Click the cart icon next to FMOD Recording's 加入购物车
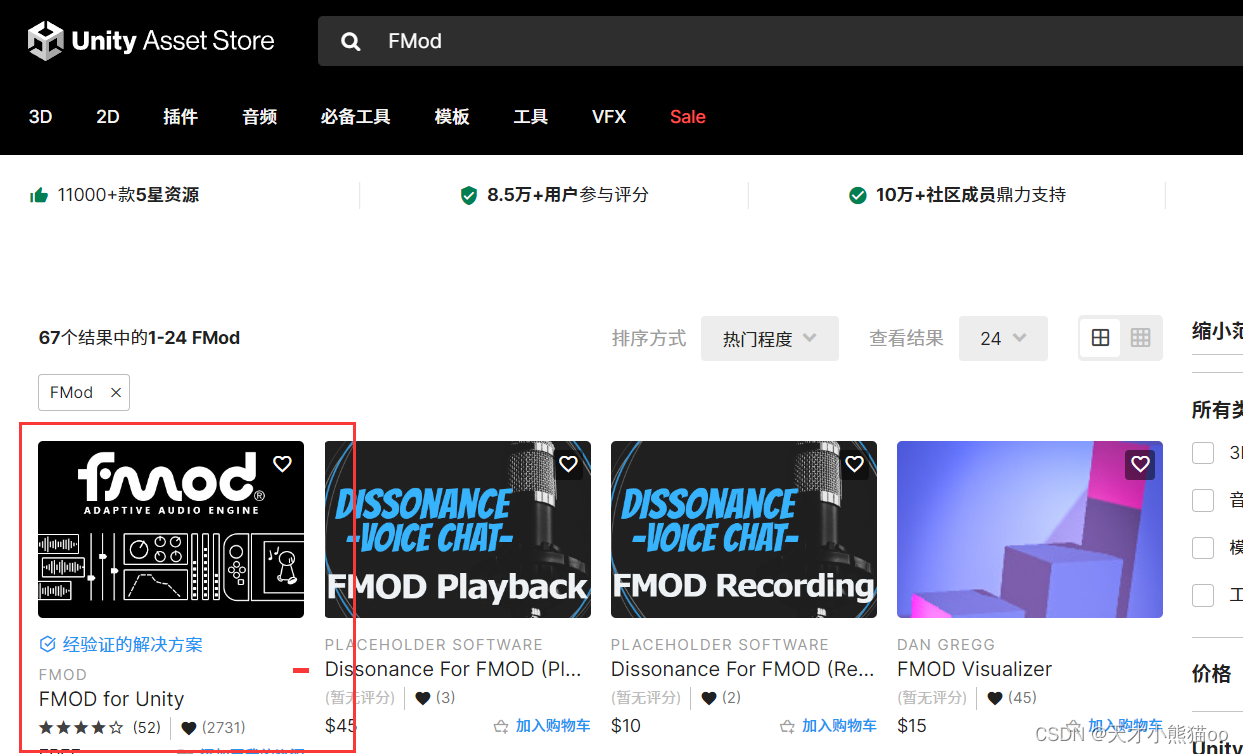The width and height of the screenshot is (1243, 754). pos(787,725)
